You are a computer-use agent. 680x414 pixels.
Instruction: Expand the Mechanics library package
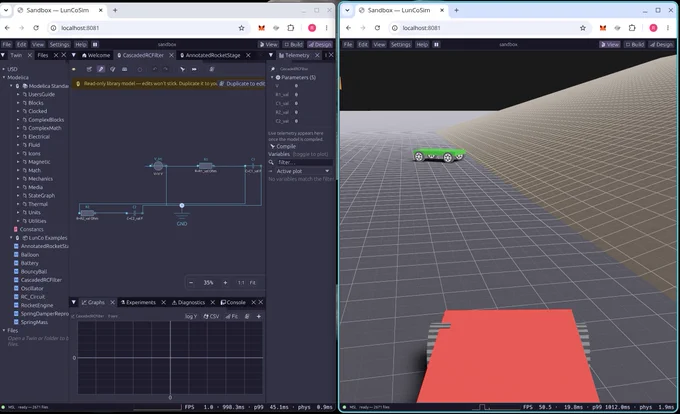coord(18,179)
